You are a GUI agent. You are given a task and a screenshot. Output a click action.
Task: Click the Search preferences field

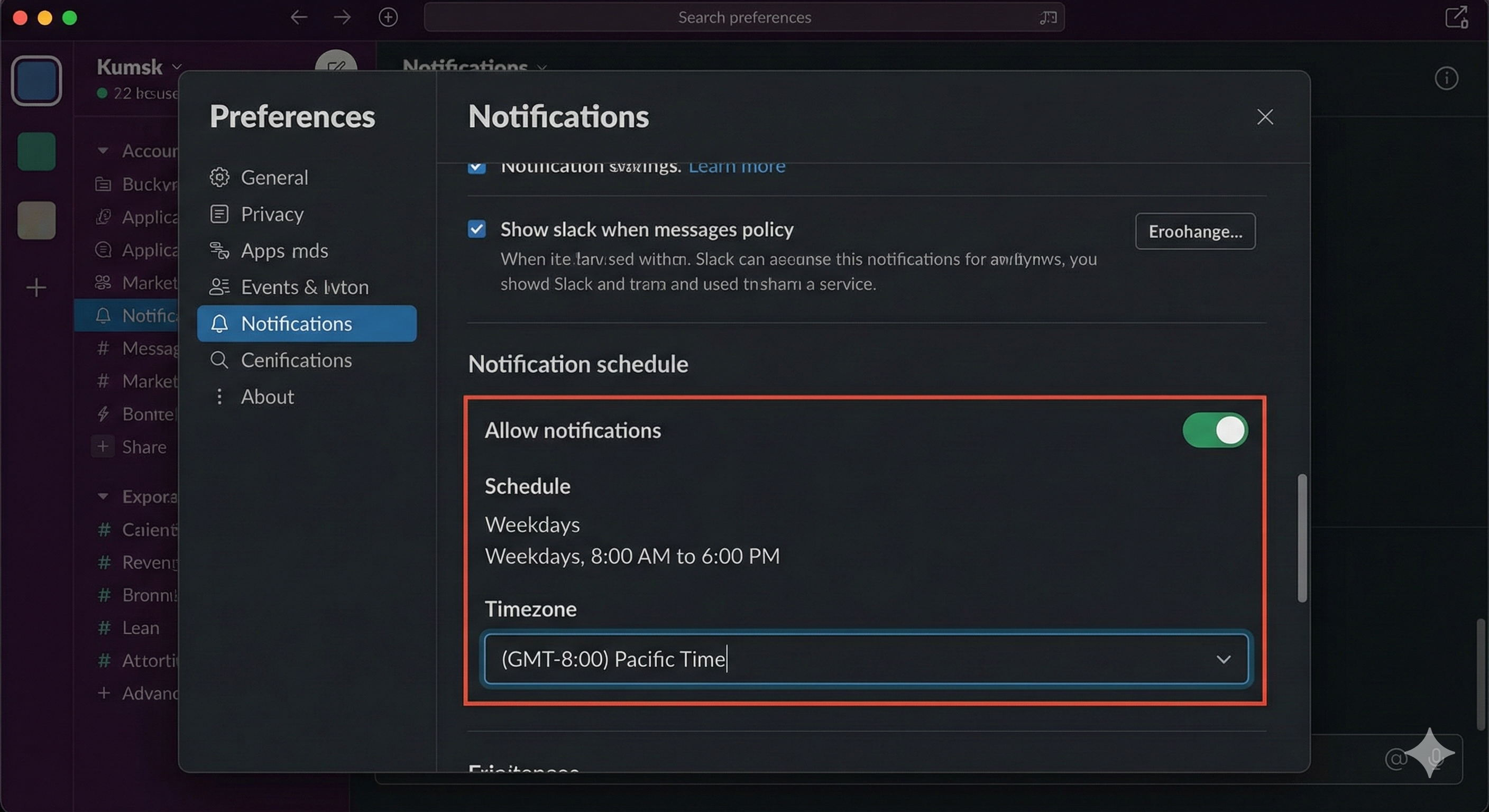744,17
